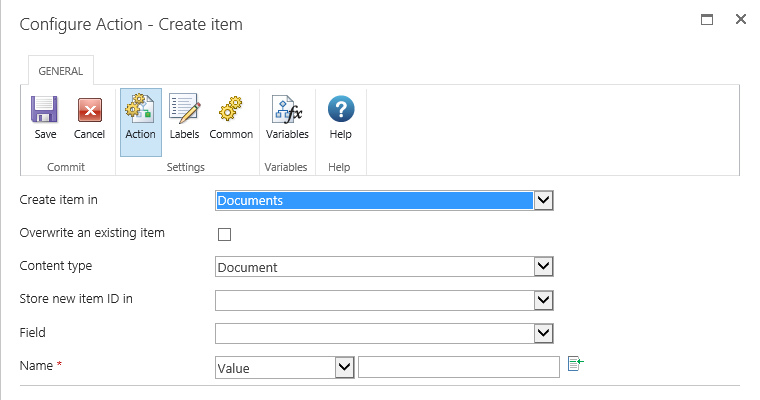Click into the Name text field
This screenshot has height=400, width=760.
pyautogui.click(x=459, y=367)
